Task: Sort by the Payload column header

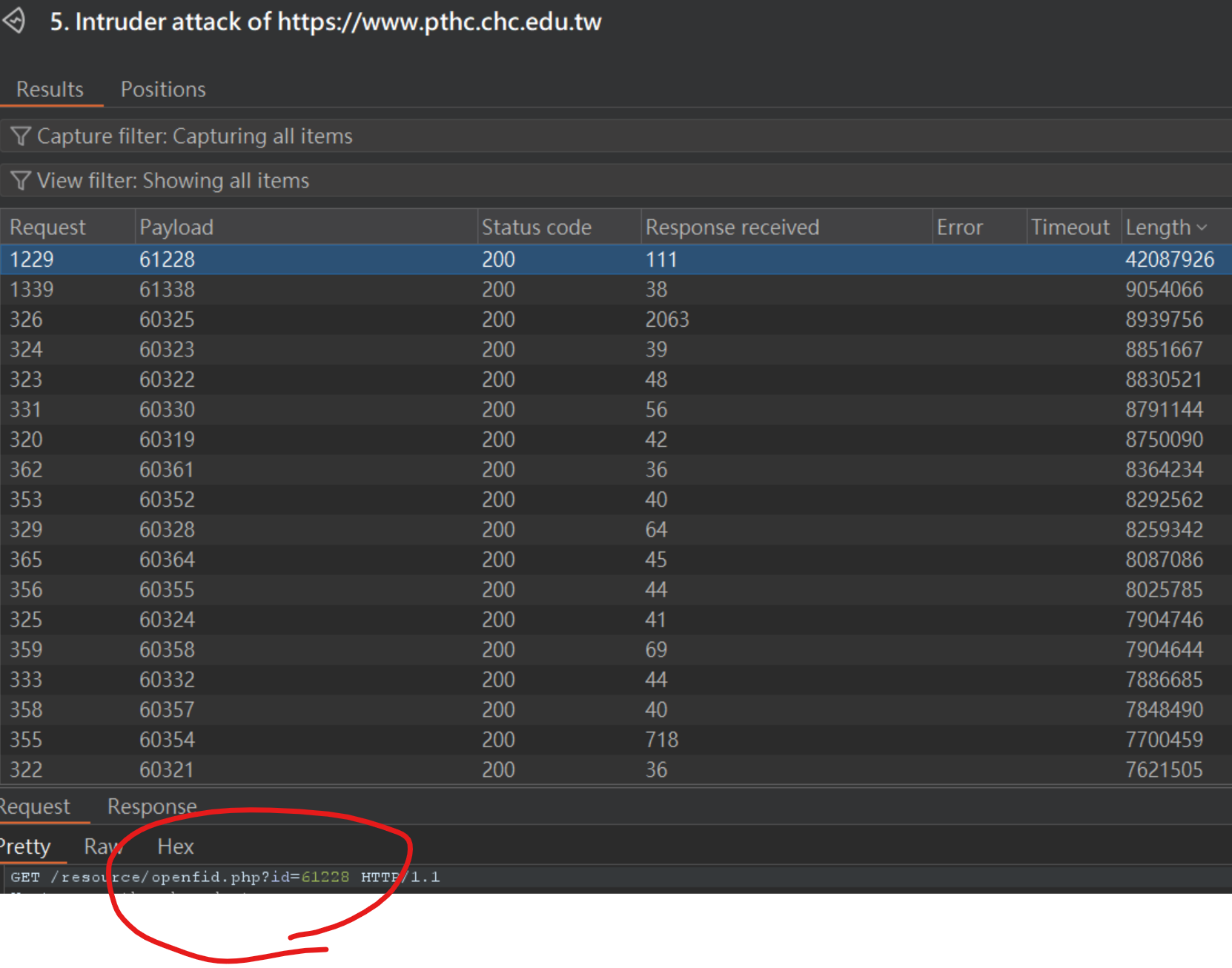Action: pyautogui.click(x=306, y=228)
